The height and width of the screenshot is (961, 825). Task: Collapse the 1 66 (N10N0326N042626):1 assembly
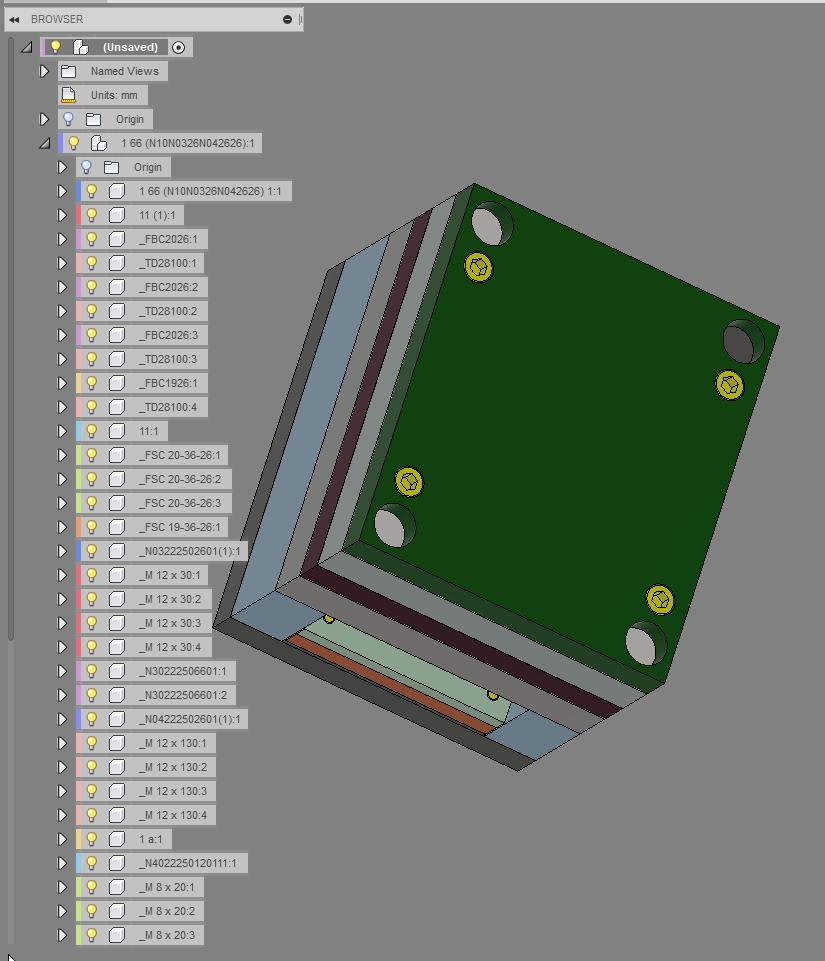point(44,143)
